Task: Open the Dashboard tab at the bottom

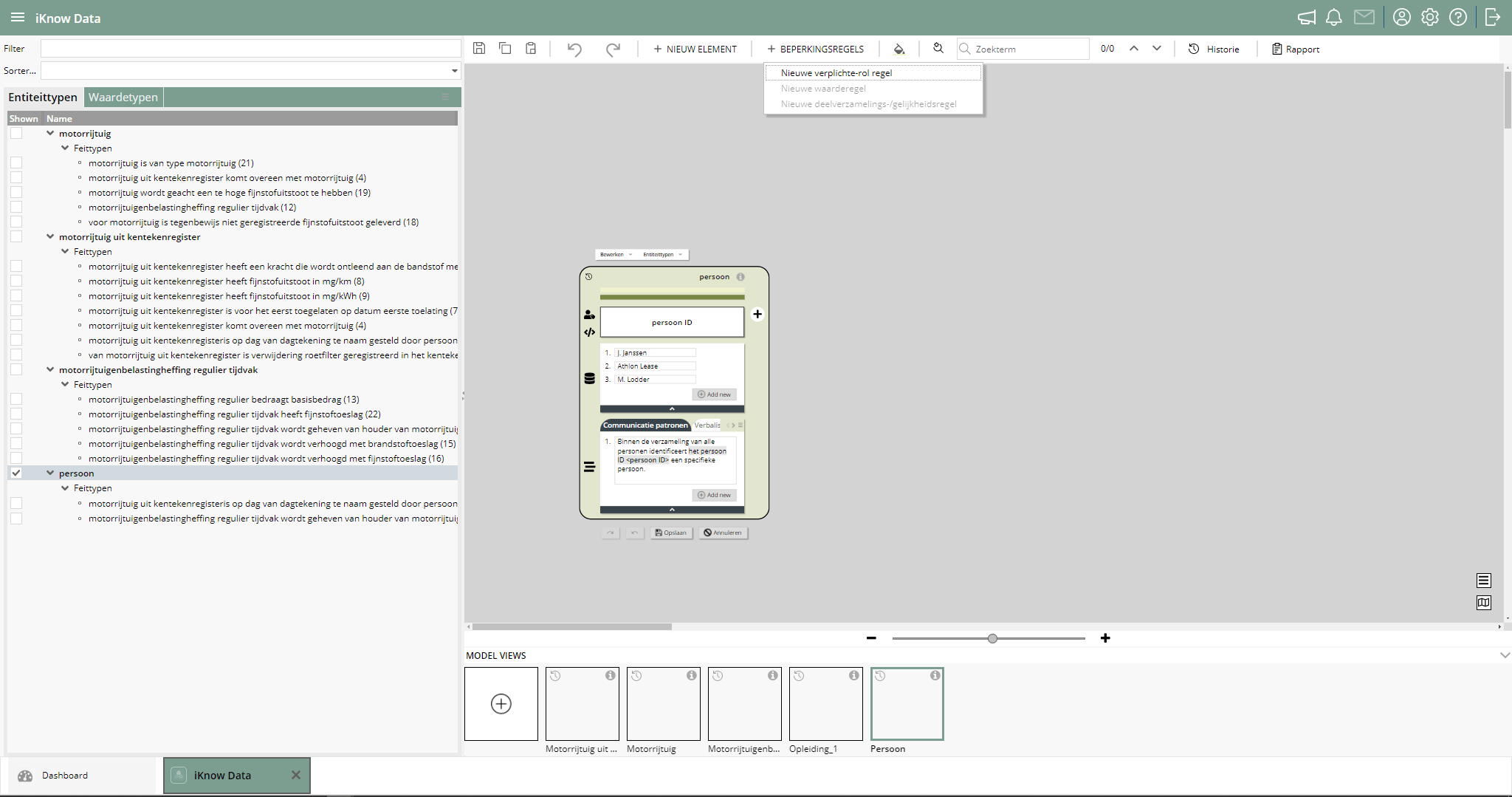Action: pyautogui.click(x=83, y=776)
